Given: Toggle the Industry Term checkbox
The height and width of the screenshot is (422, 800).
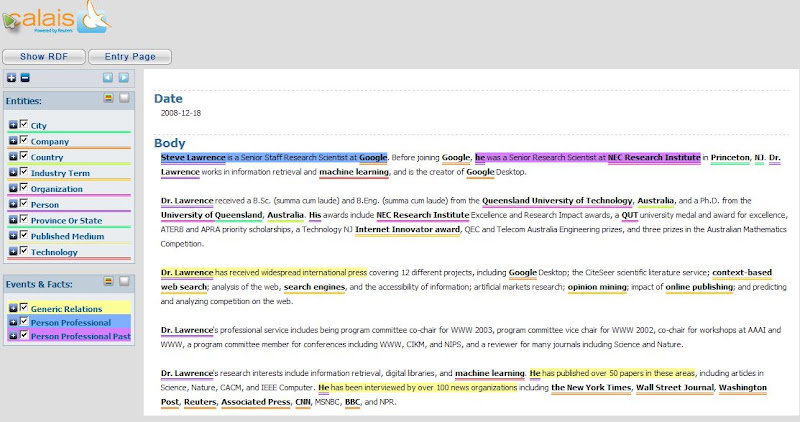Looking at the screenshot, I should pyautogui.click(x=23, y=171).
